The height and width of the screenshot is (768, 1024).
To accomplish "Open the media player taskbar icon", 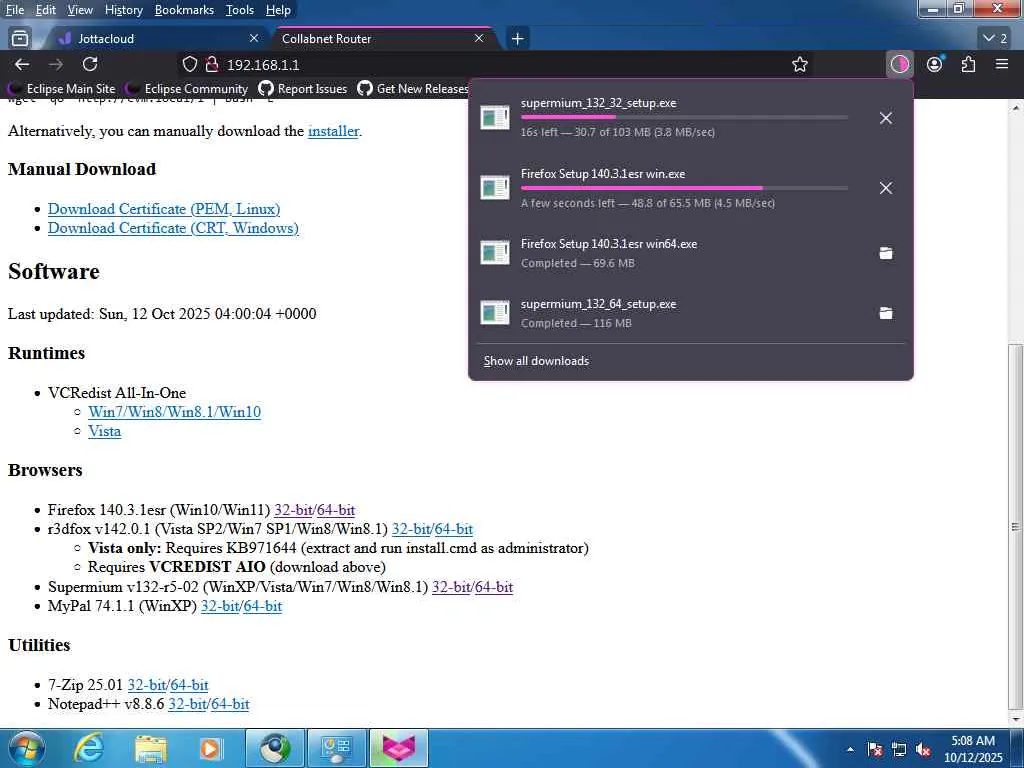I will pyautogui.click(x=210, y=748).
